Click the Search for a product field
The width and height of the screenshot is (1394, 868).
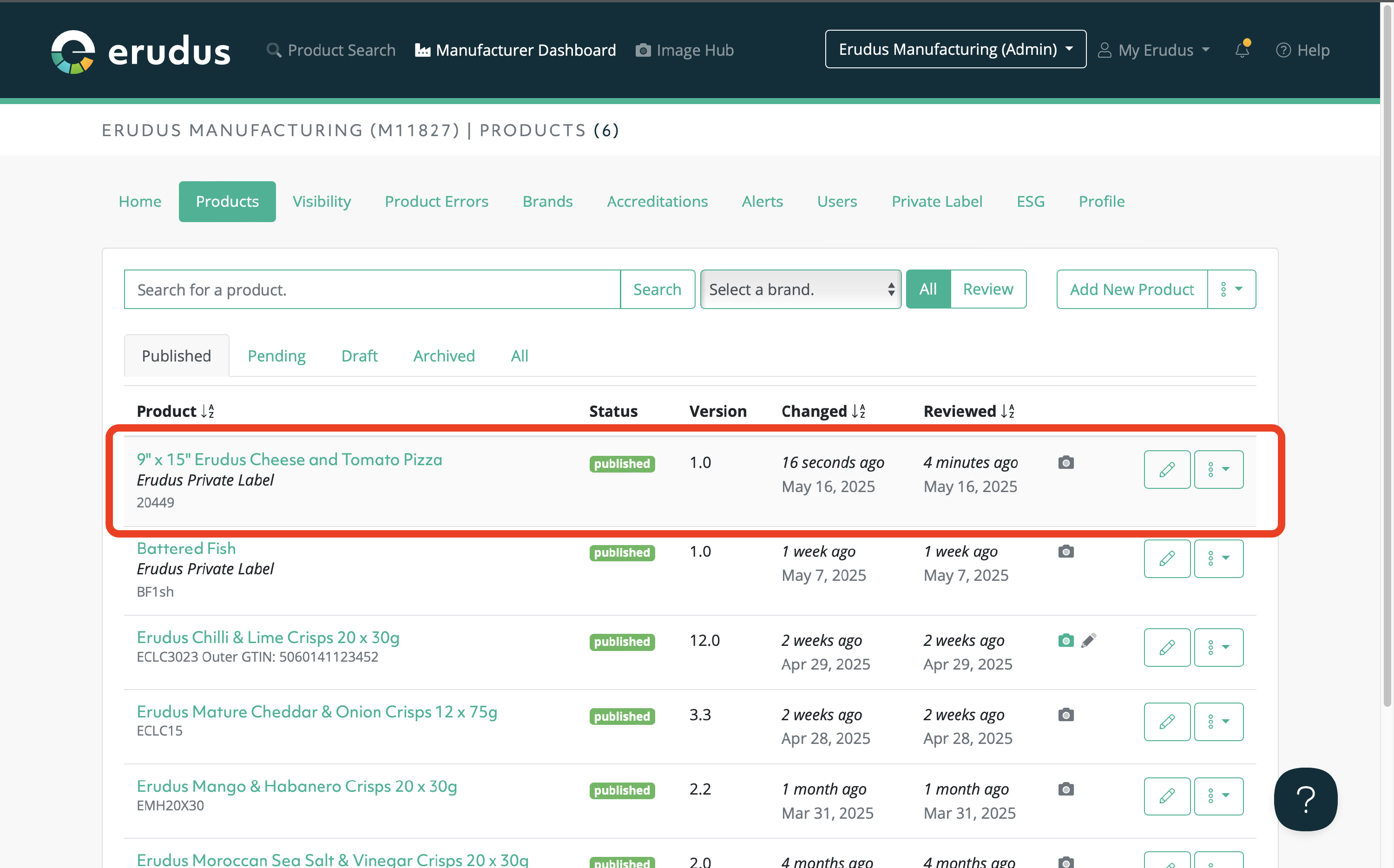pos(372,289)
